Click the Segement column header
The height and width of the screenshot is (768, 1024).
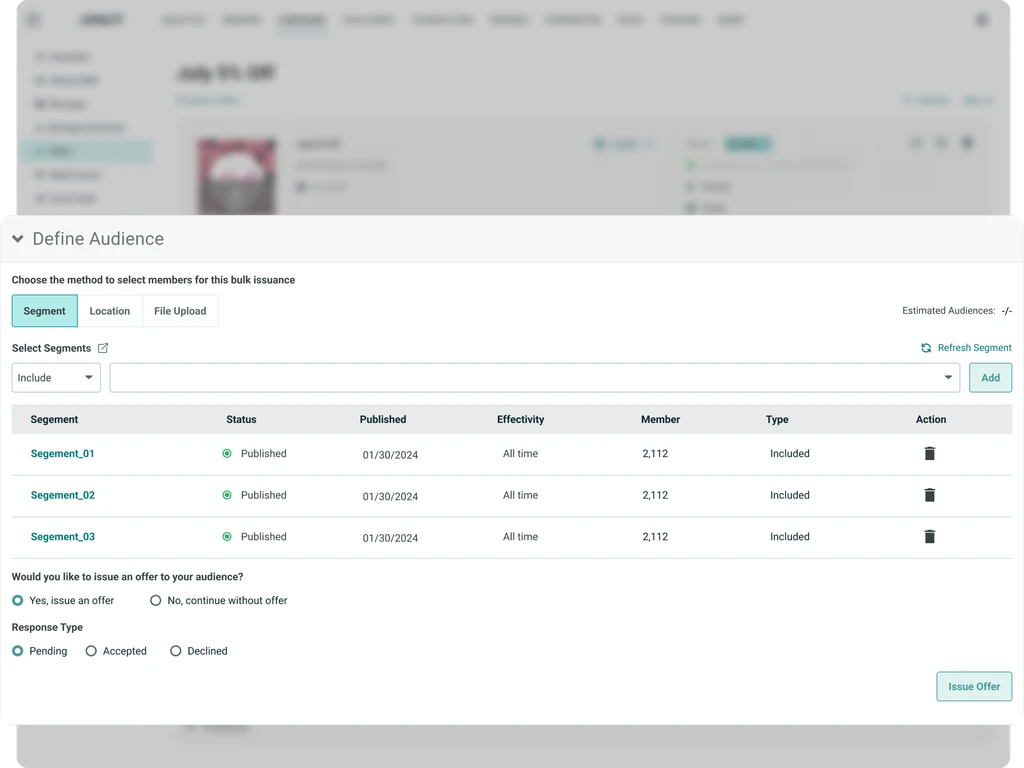coord(54,419)
